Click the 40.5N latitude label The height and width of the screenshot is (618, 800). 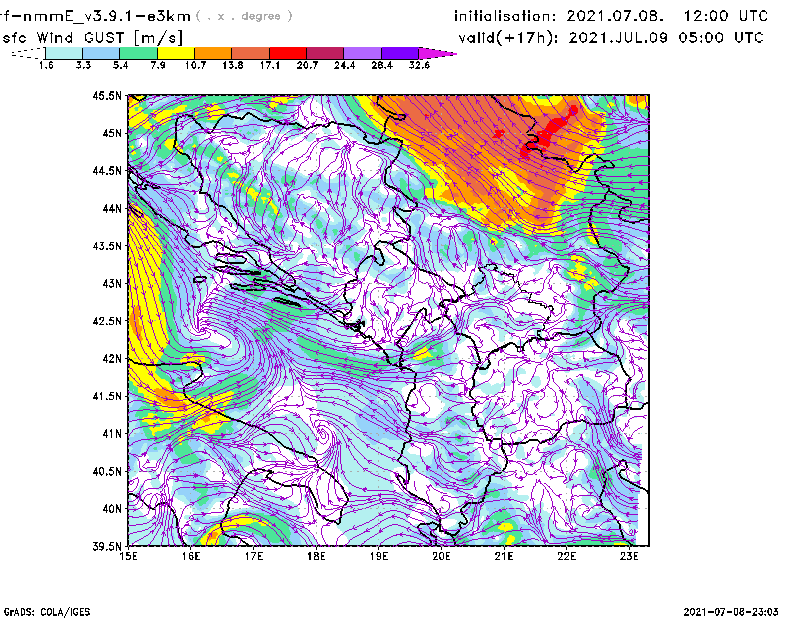pyautogui.click(x=107, y=472)
